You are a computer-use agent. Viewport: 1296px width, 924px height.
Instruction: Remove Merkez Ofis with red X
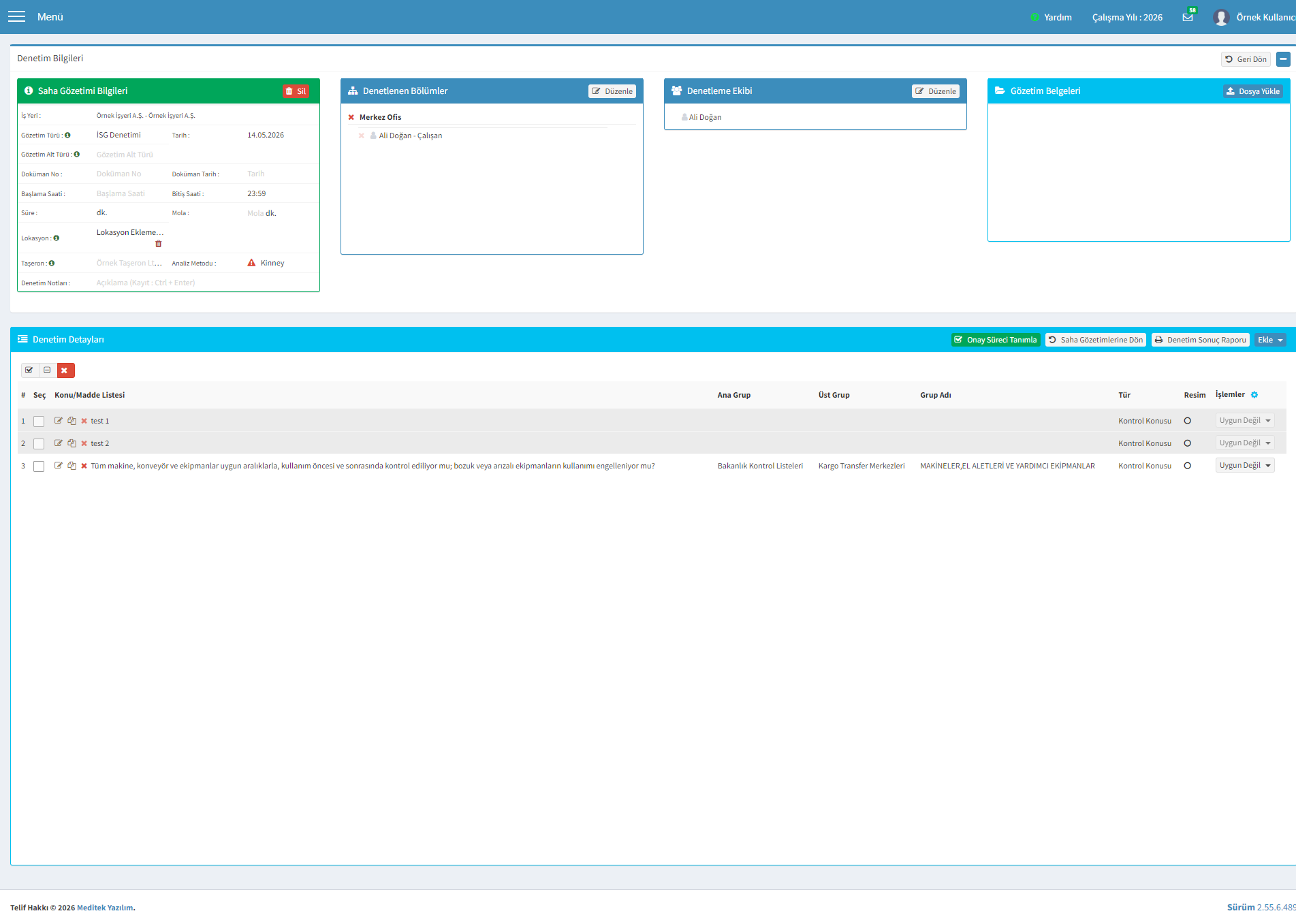[x=351, y=117]
